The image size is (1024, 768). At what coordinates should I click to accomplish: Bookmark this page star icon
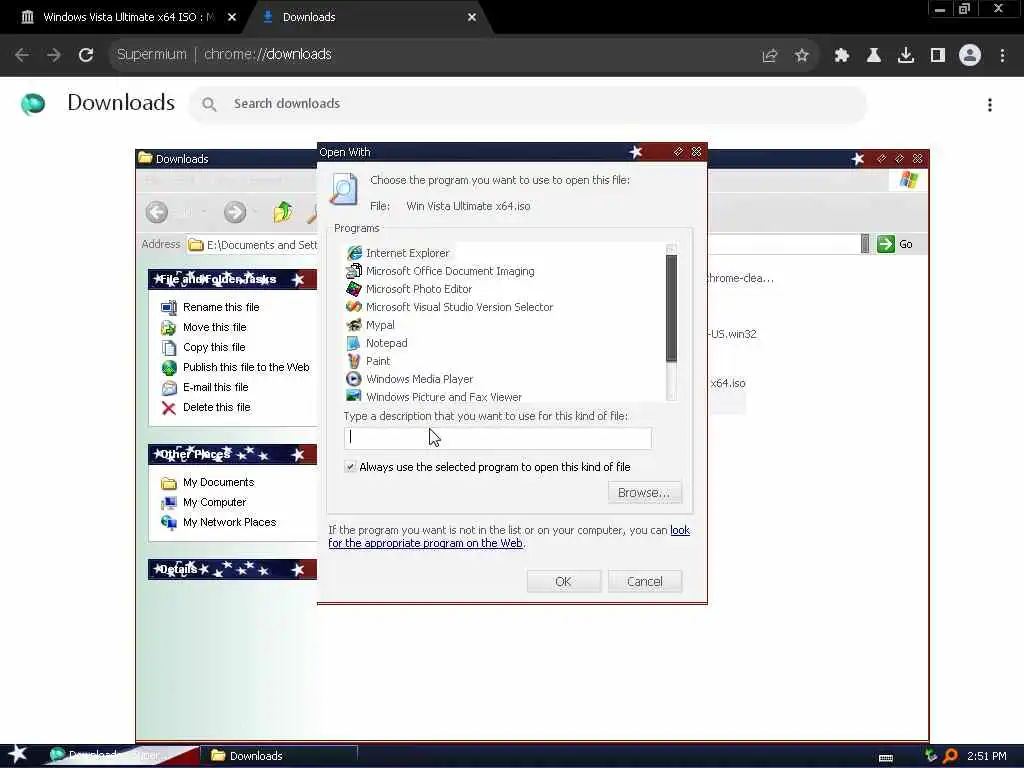coord(802,56)
